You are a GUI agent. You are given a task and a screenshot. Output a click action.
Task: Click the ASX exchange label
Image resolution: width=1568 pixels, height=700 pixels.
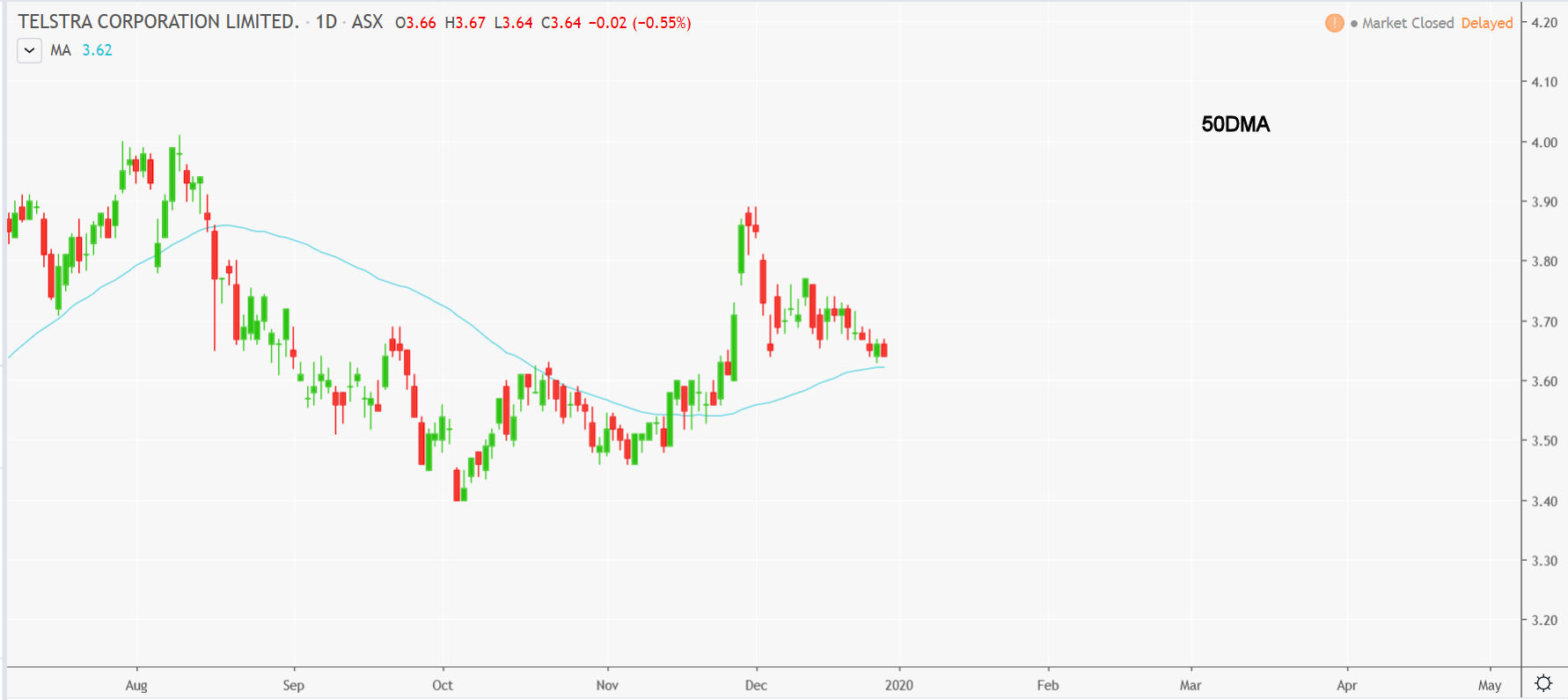point(367,22)
